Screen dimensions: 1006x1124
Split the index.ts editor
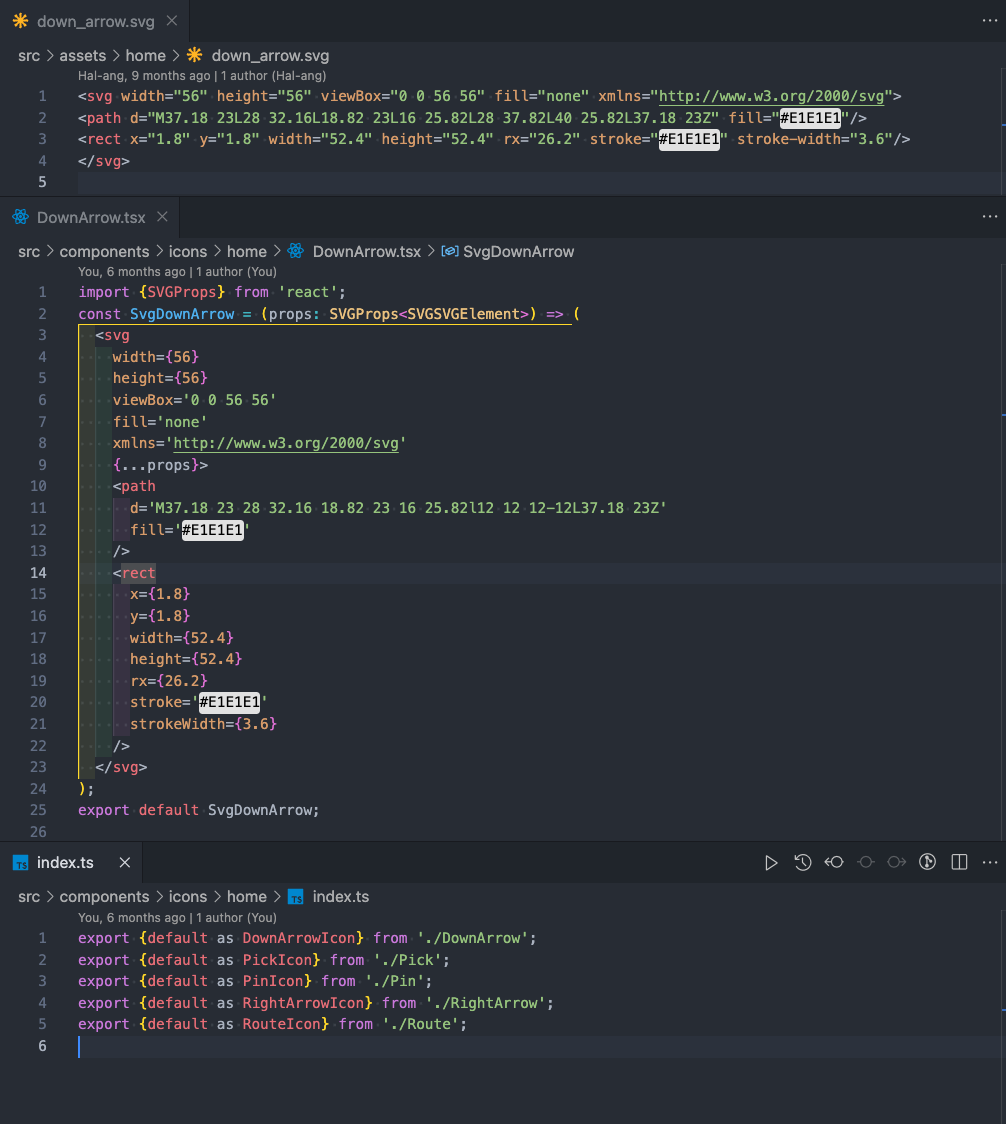tap(959, 862)
